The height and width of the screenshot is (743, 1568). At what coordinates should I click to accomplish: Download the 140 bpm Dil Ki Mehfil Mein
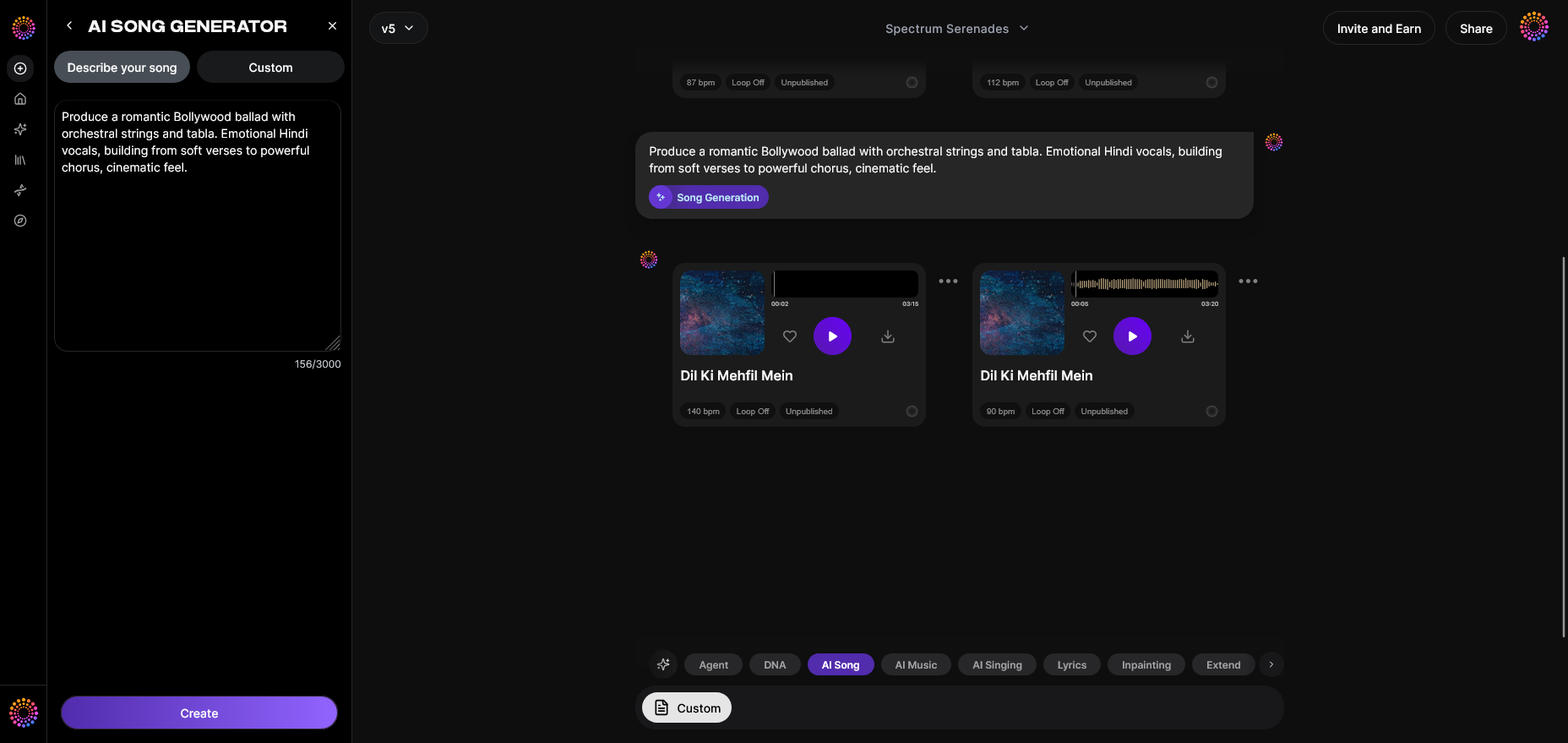point(888,336)
